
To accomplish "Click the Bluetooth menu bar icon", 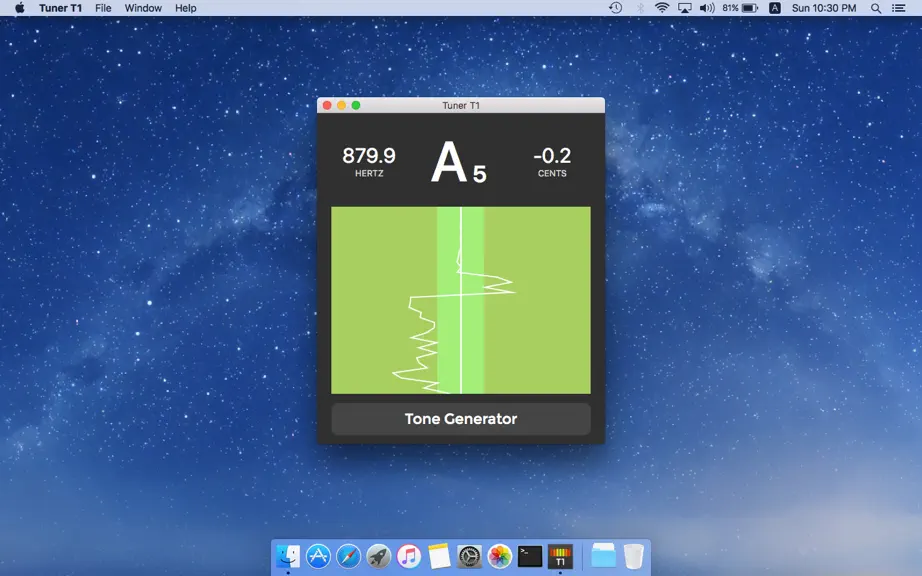I will tap(640, 8).
